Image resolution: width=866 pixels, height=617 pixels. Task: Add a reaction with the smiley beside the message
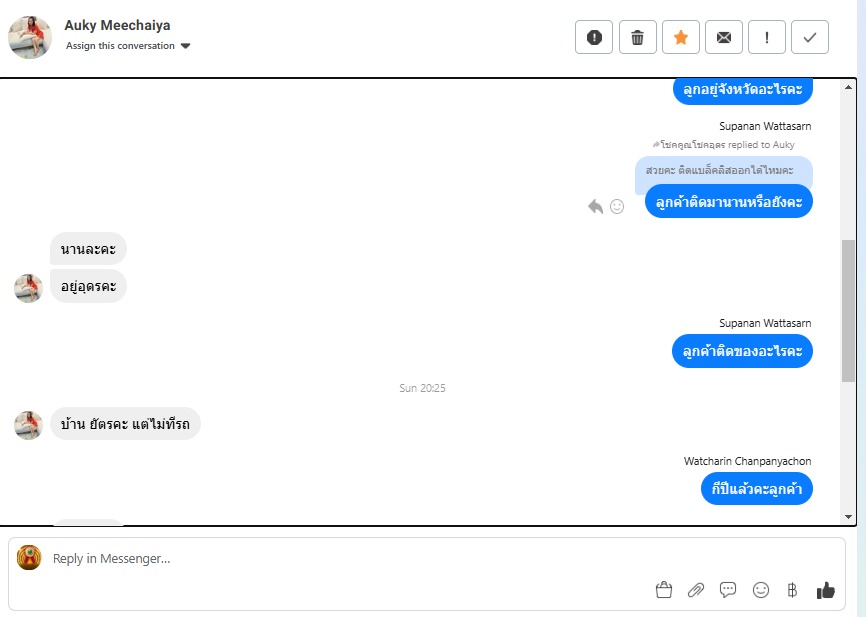pos(617,207)
